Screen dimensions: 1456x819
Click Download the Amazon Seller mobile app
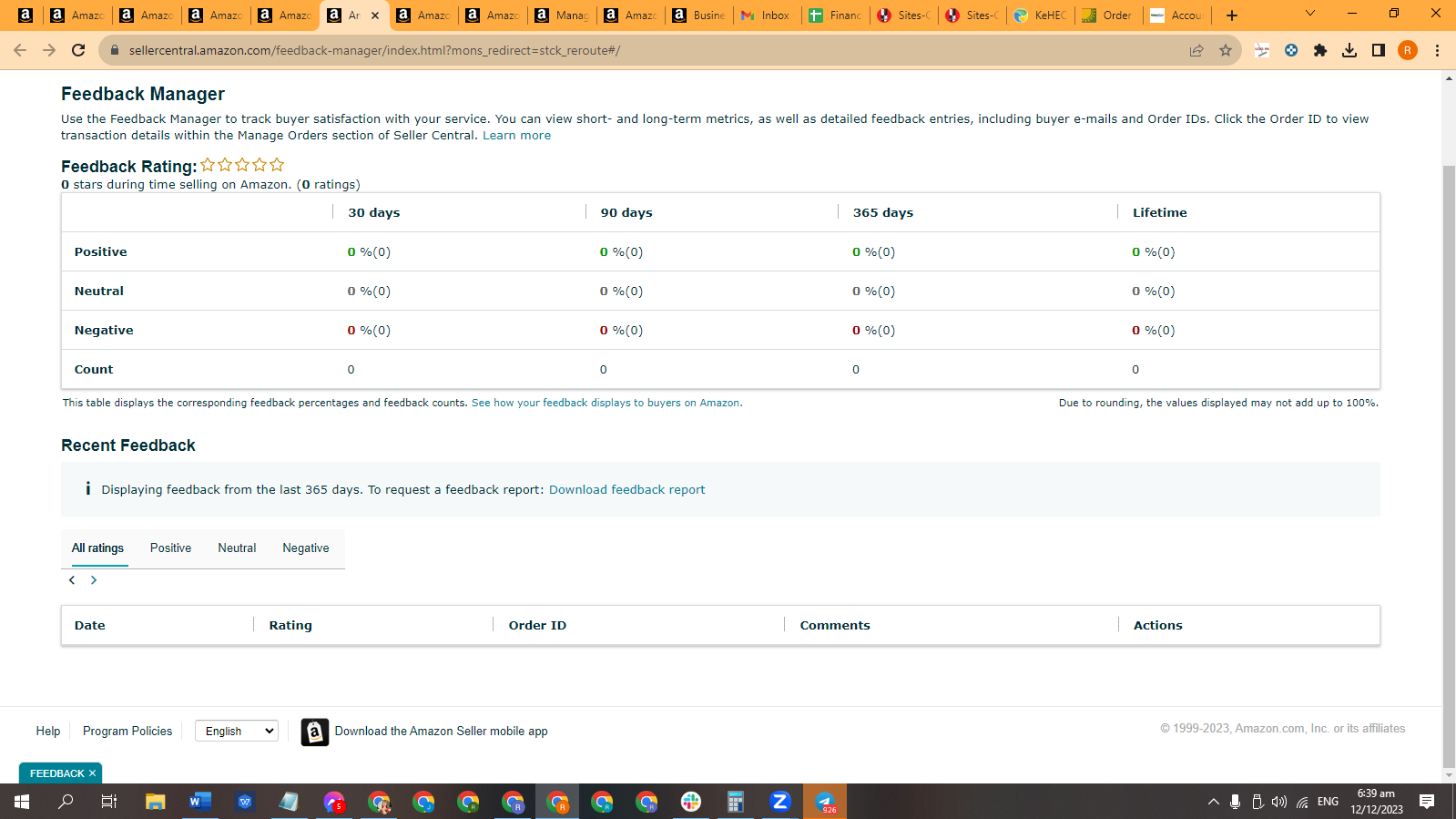(442, 732)
